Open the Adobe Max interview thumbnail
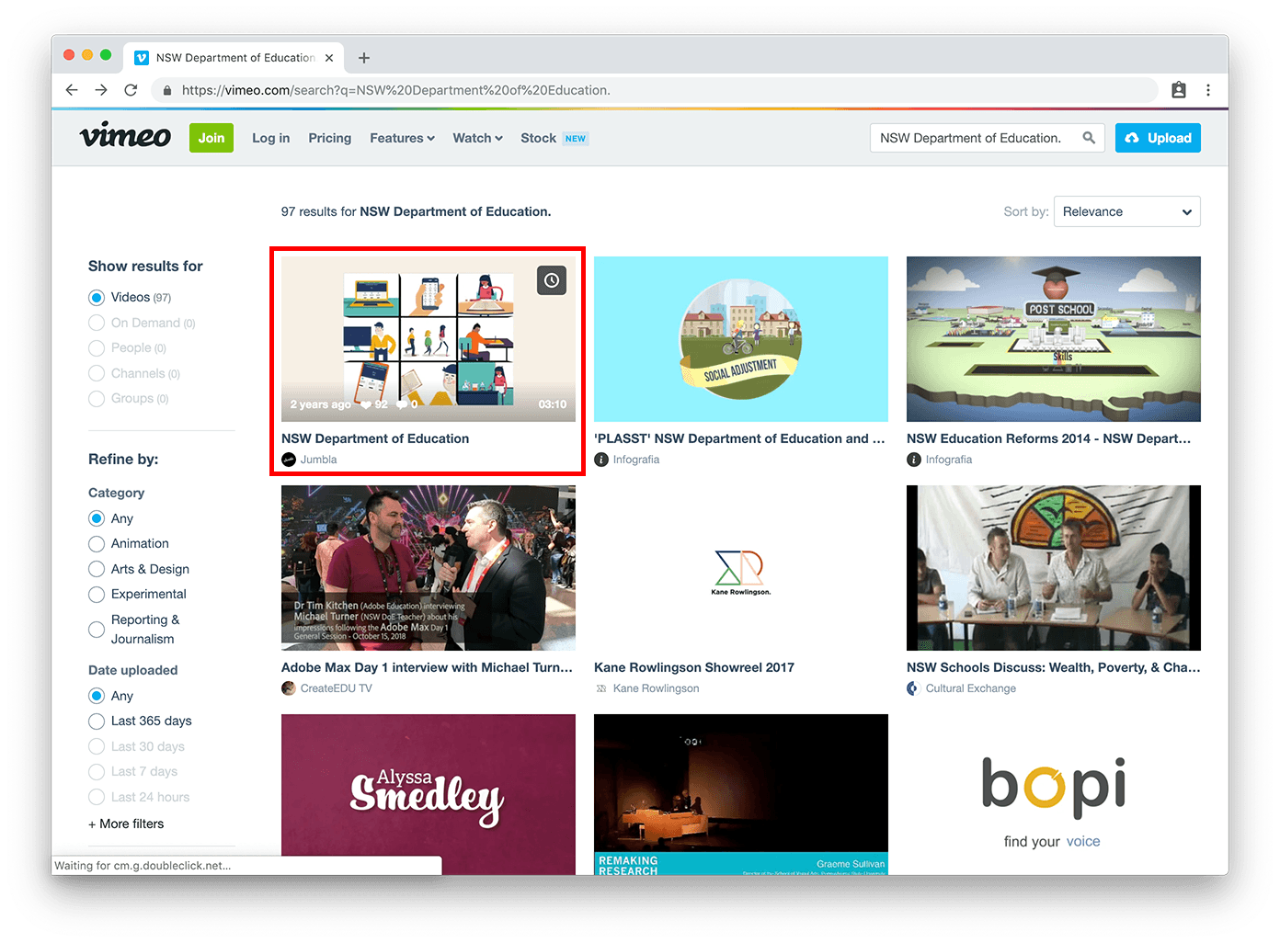1280x943 pixels. click(x=428, y=568)
